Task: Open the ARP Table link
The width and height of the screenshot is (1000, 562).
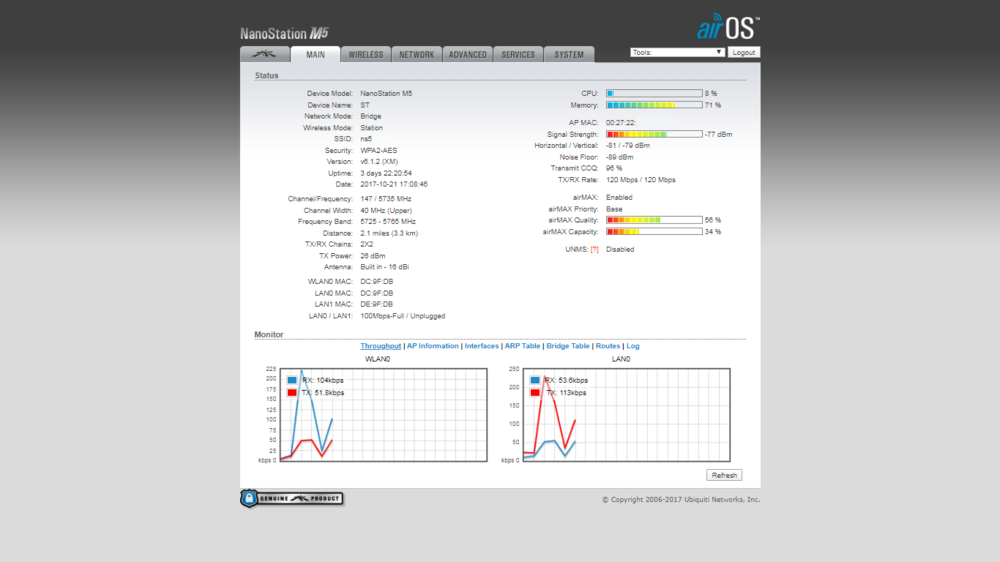Action: [522, 346]
